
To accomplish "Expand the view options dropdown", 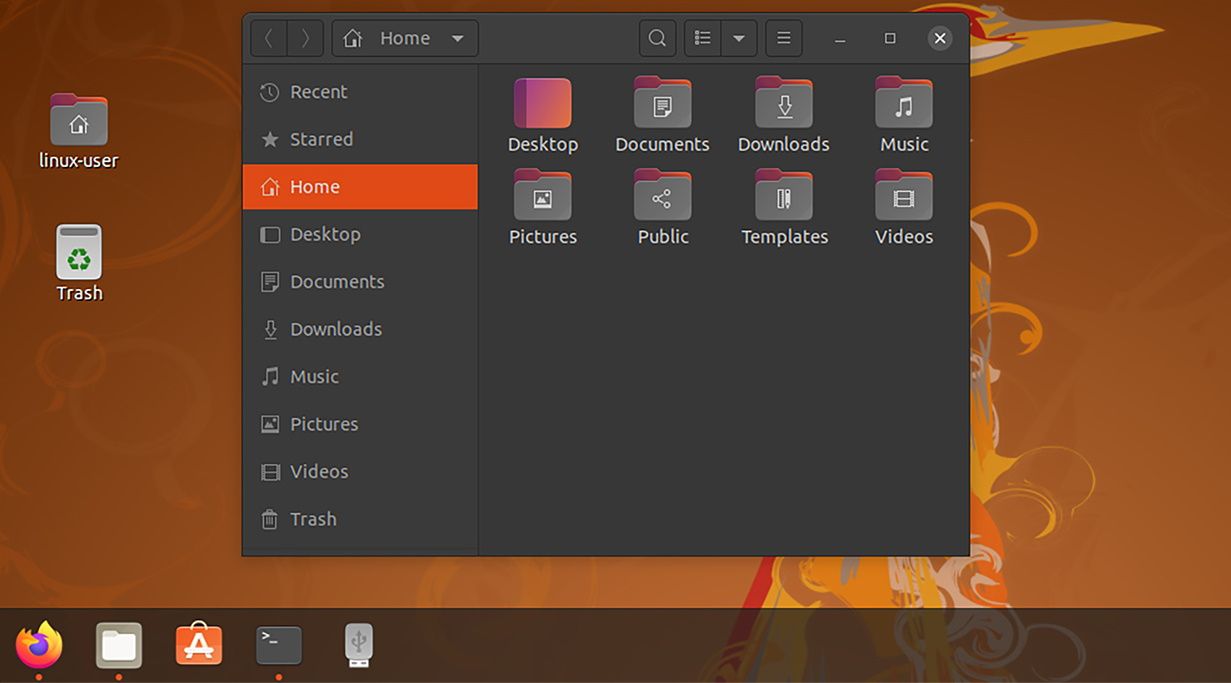I will tap(739, 37).
